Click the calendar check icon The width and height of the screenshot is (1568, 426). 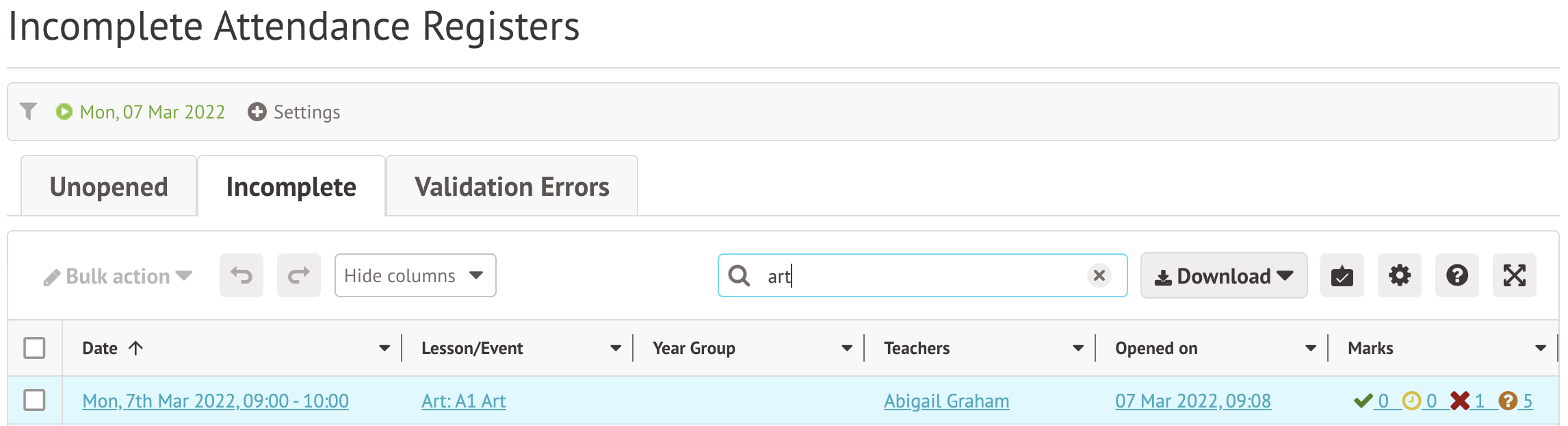[1342, 276]
